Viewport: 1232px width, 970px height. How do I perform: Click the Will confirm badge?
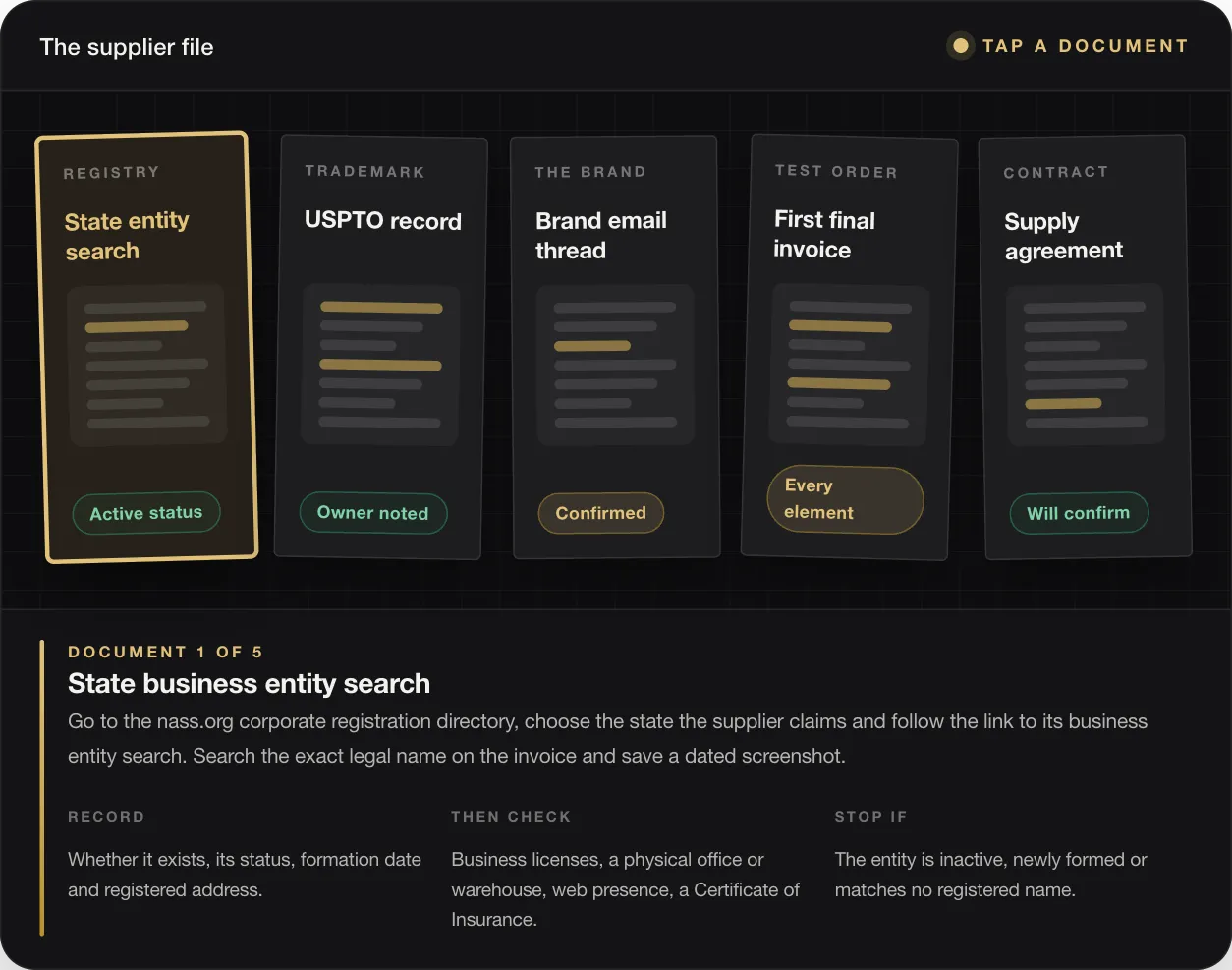click(x=1079, y=513)
